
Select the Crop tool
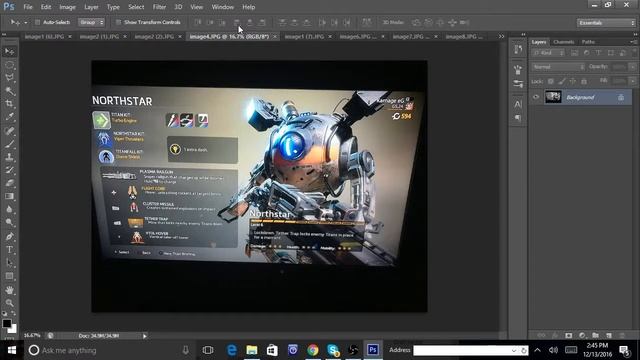9,104
